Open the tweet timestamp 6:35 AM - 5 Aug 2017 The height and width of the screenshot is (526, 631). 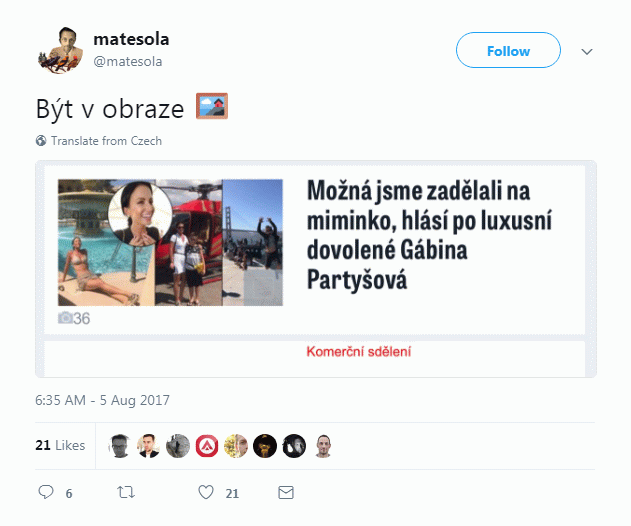(102, 400)
